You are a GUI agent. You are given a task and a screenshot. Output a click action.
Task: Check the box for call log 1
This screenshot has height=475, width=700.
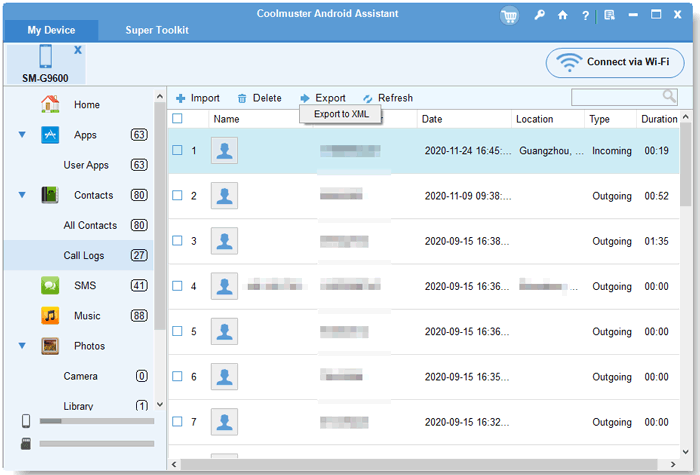177,150
